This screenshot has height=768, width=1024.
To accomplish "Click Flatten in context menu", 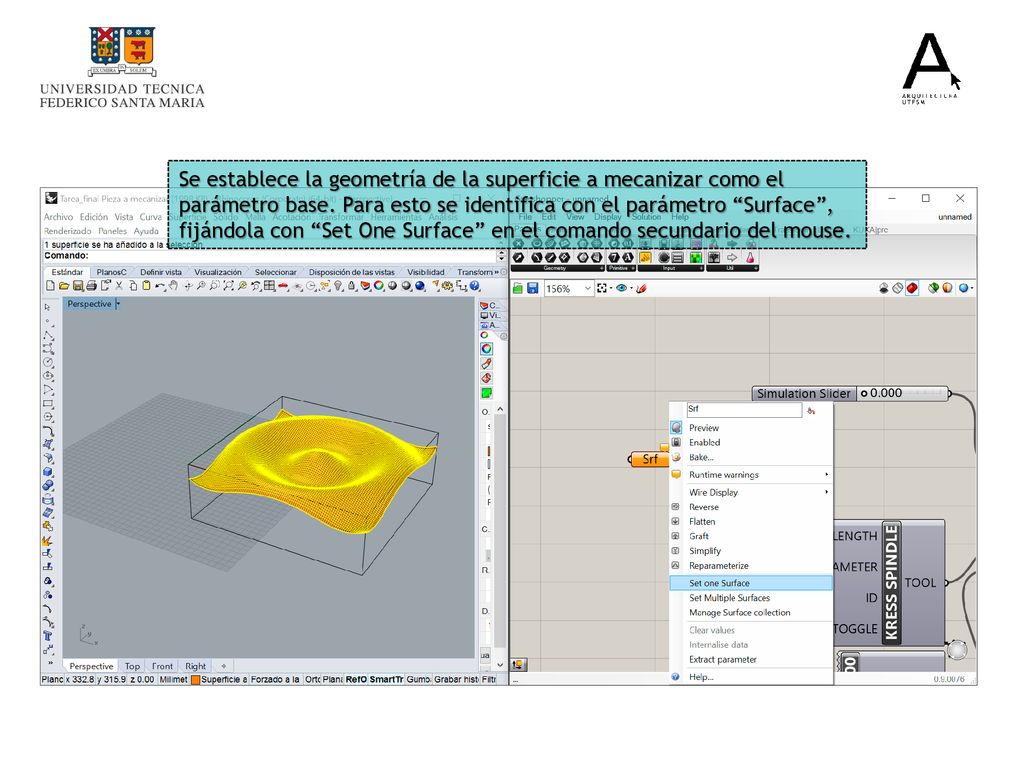I will (751, 521).
